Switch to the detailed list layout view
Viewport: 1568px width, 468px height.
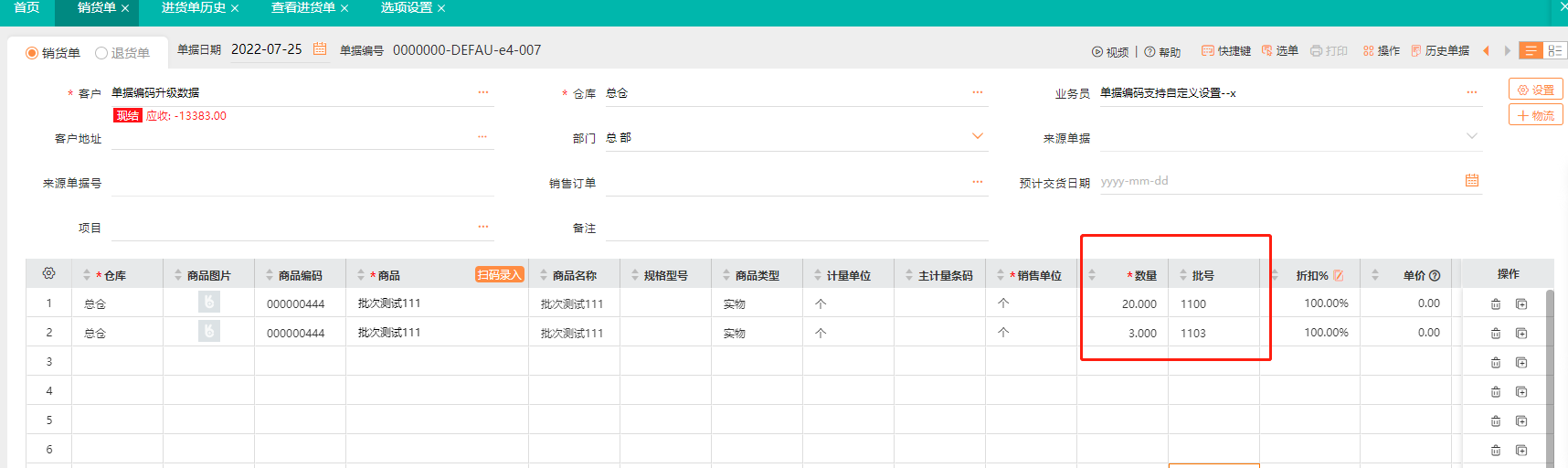(x=1554, y=51)
